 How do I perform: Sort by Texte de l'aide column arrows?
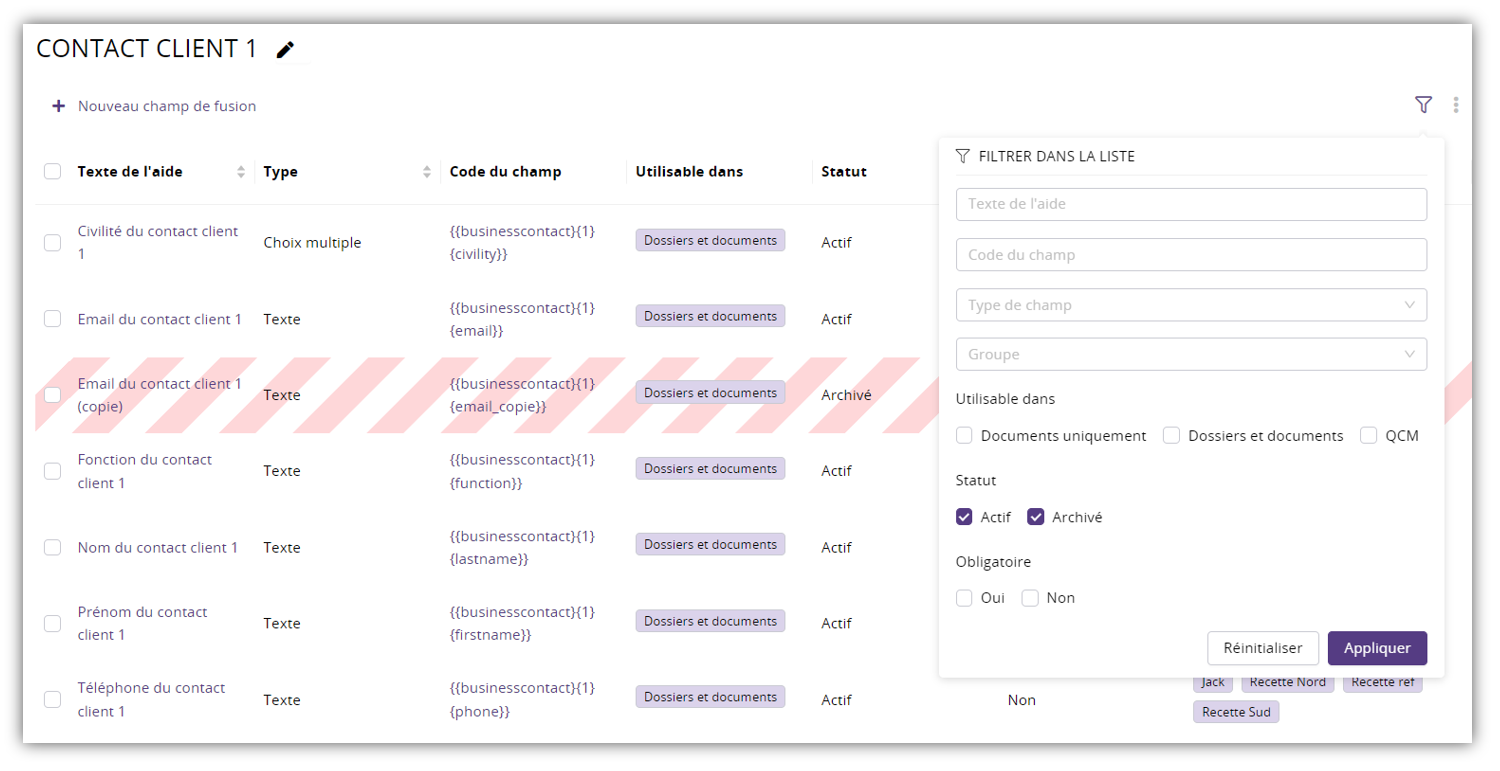click(x=241, y=172)
